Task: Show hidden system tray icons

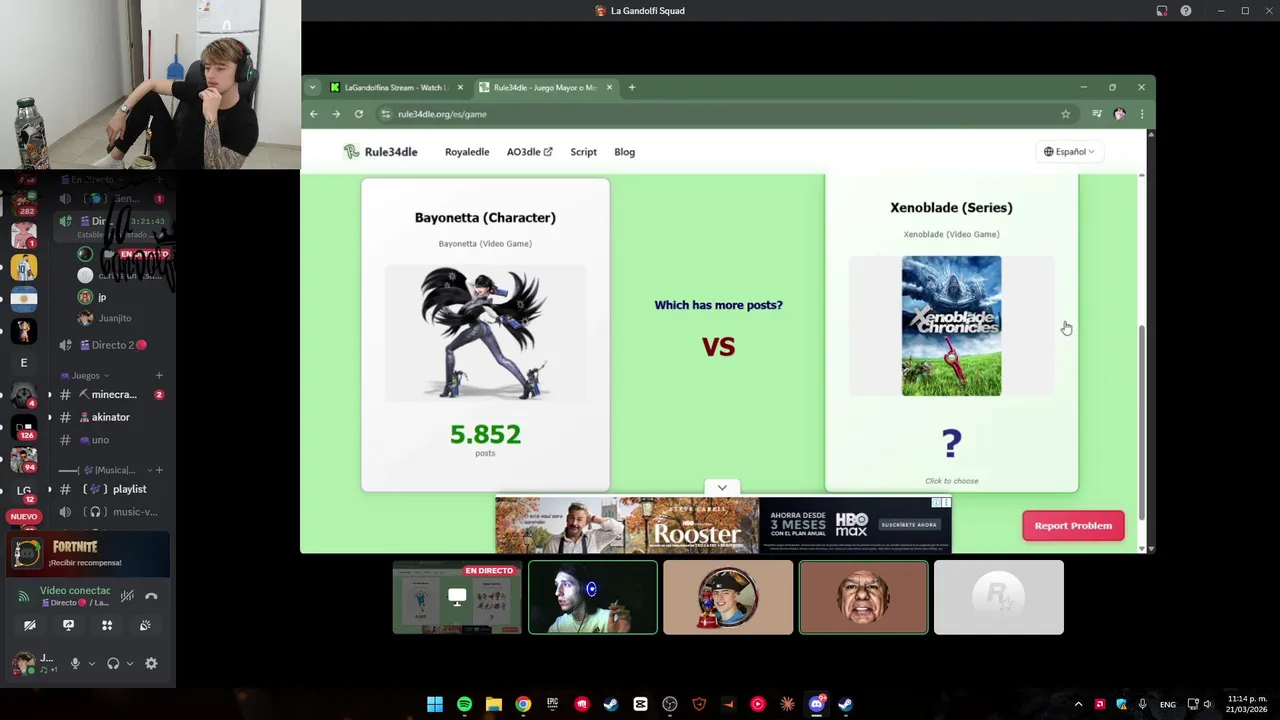Action: click(1078, 704)
